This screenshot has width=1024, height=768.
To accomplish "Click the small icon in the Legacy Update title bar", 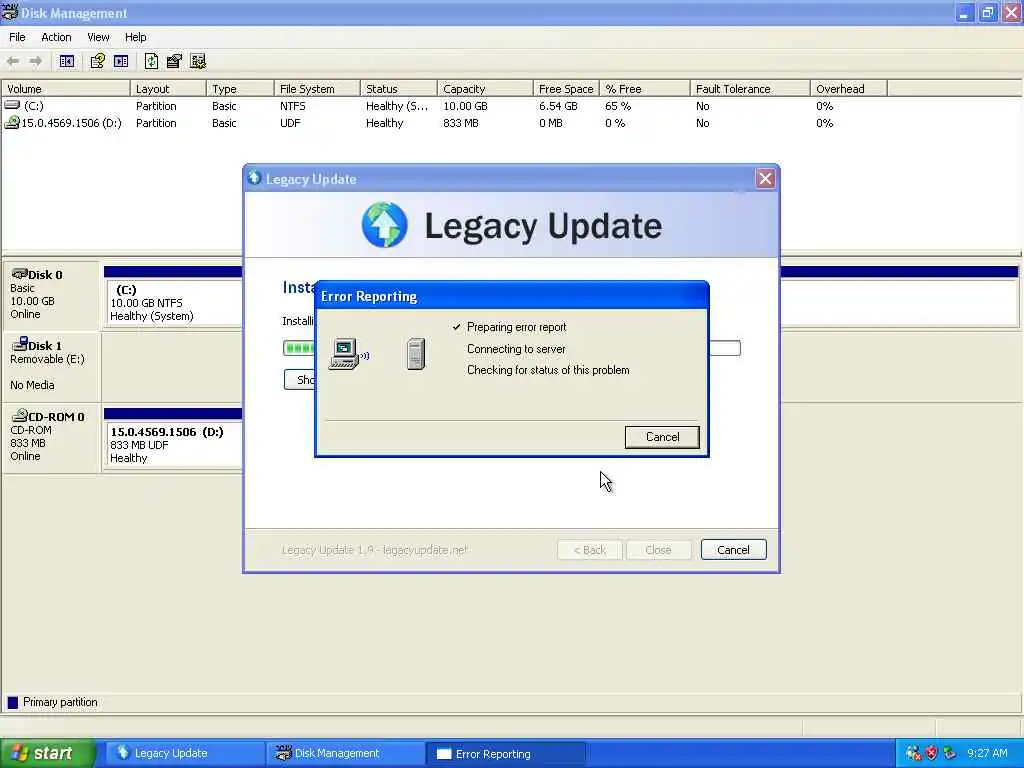I will click(255, 178).
